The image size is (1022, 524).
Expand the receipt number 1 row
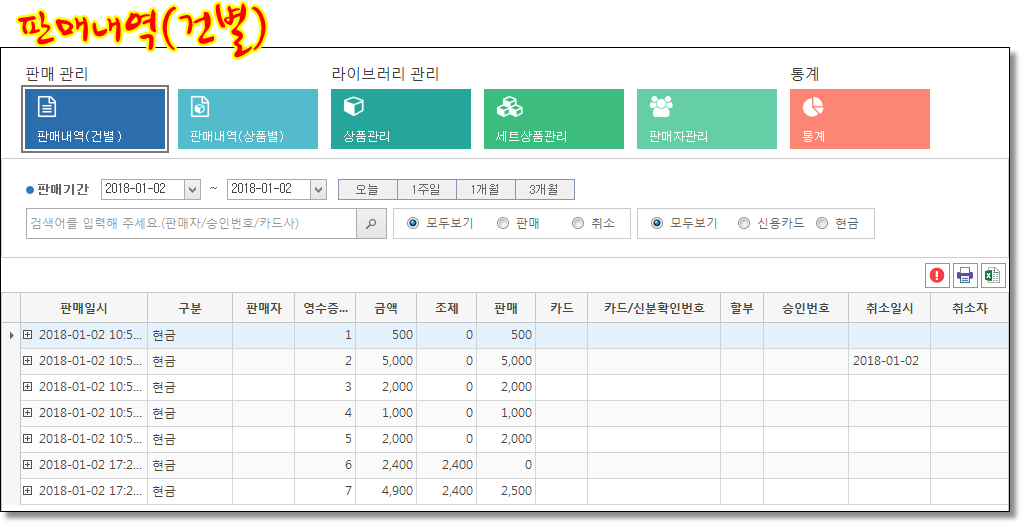tap(28, 335)
